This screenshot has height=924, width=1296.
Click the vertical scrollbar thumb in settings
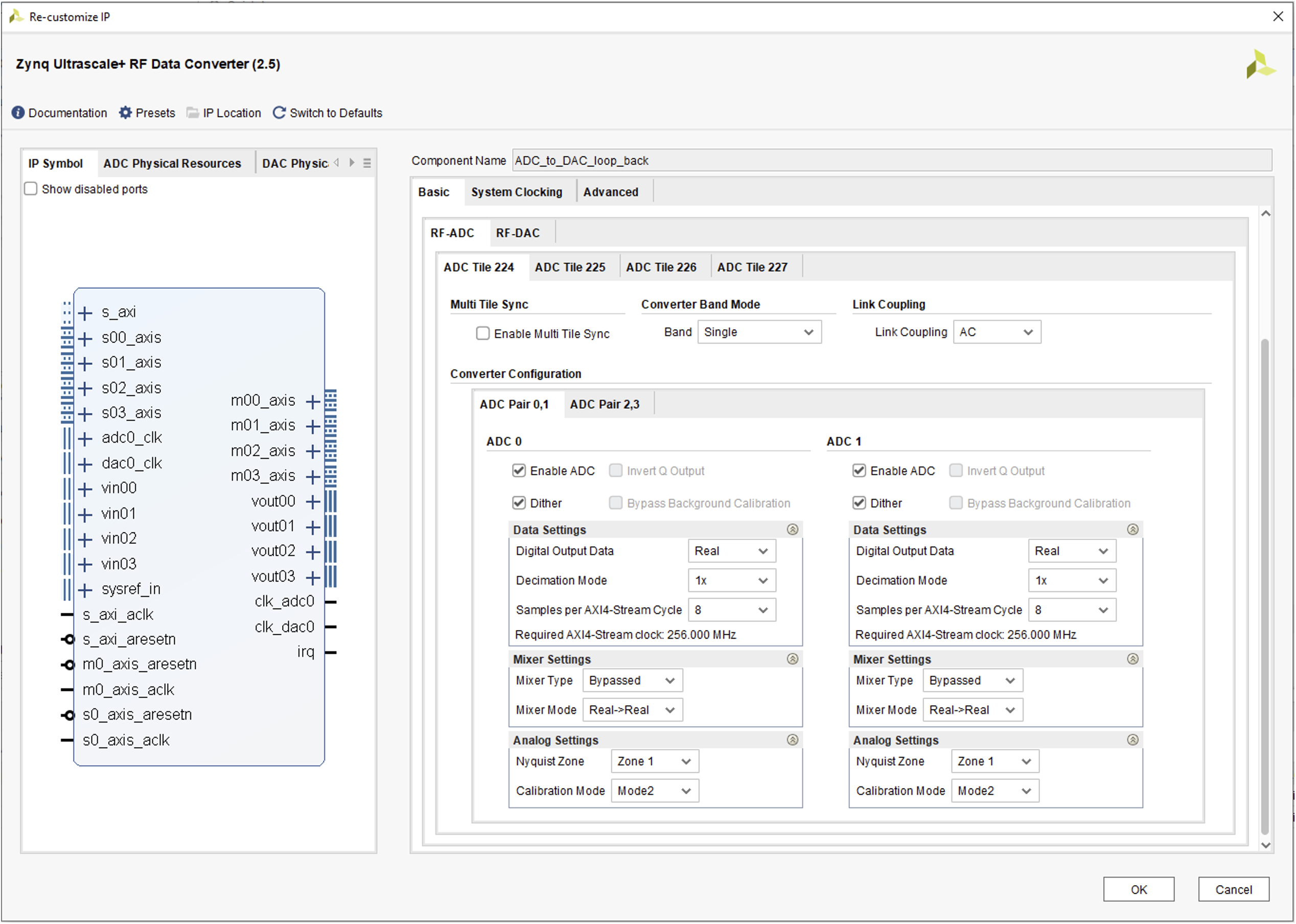pos(1265,586)
